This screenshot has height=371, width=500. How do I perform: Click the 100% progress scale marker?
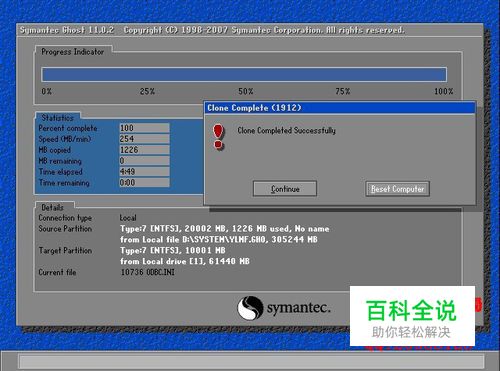tap(444, 91)
